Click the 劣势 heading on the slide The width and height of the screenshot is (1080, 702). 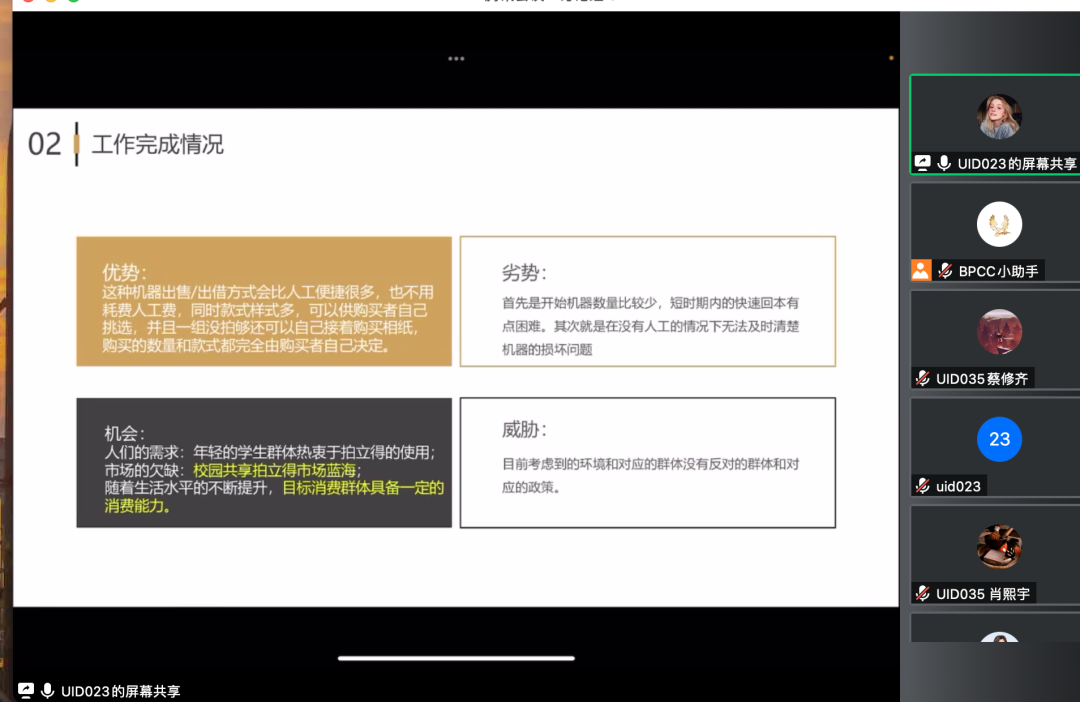tap(524, 273)
